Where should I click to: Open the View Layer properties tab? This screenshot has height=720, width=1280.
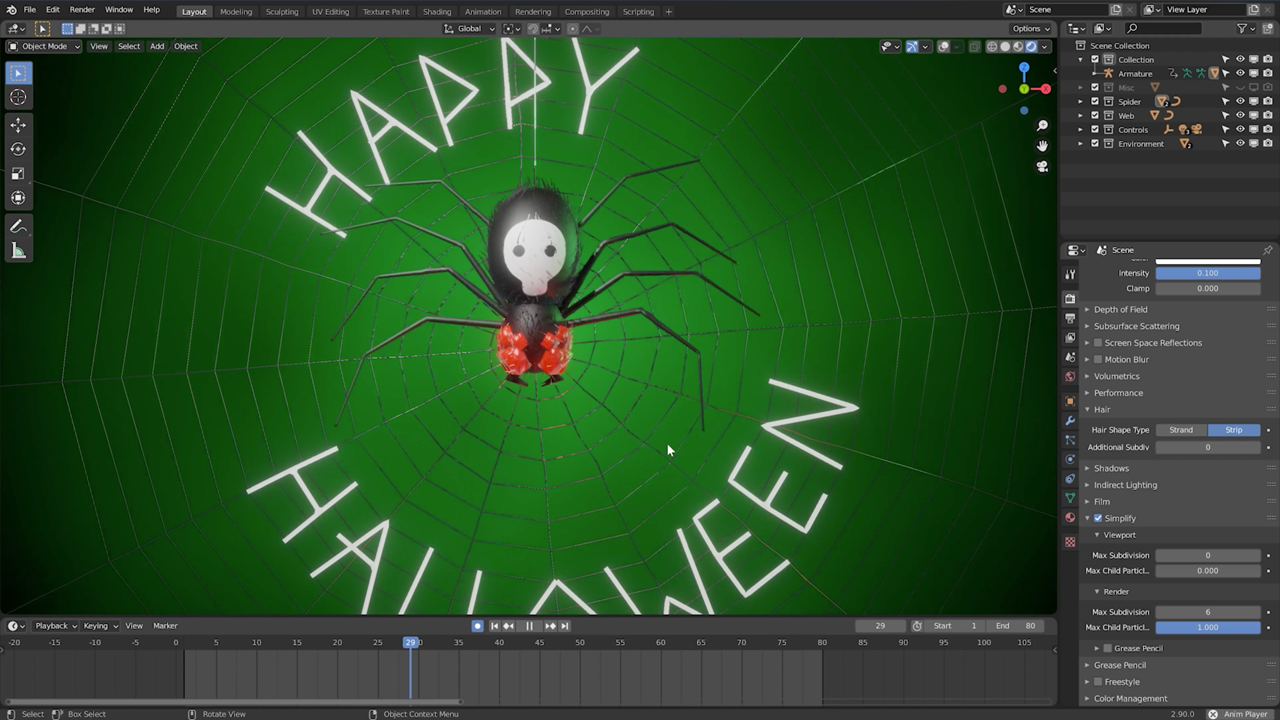[1070, 338]
